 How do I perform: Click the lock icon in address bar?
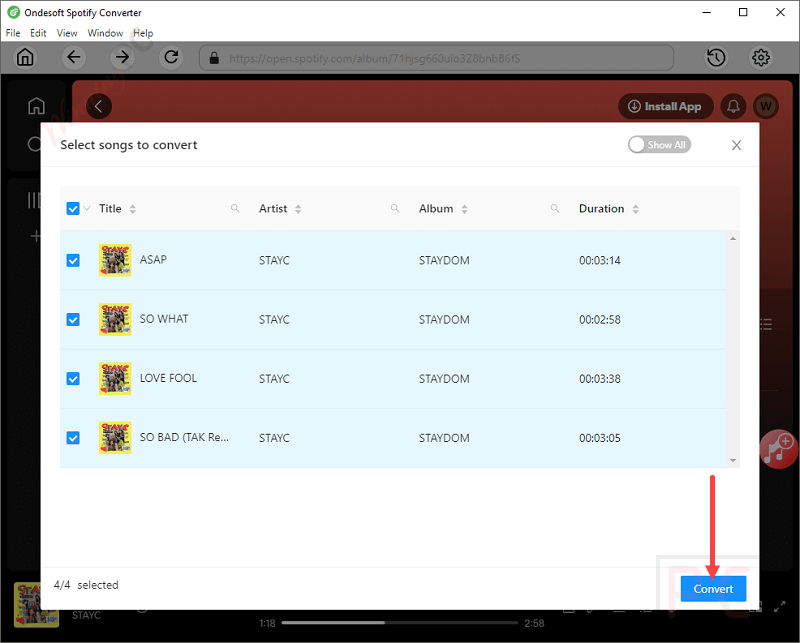(x=214, y=58)
